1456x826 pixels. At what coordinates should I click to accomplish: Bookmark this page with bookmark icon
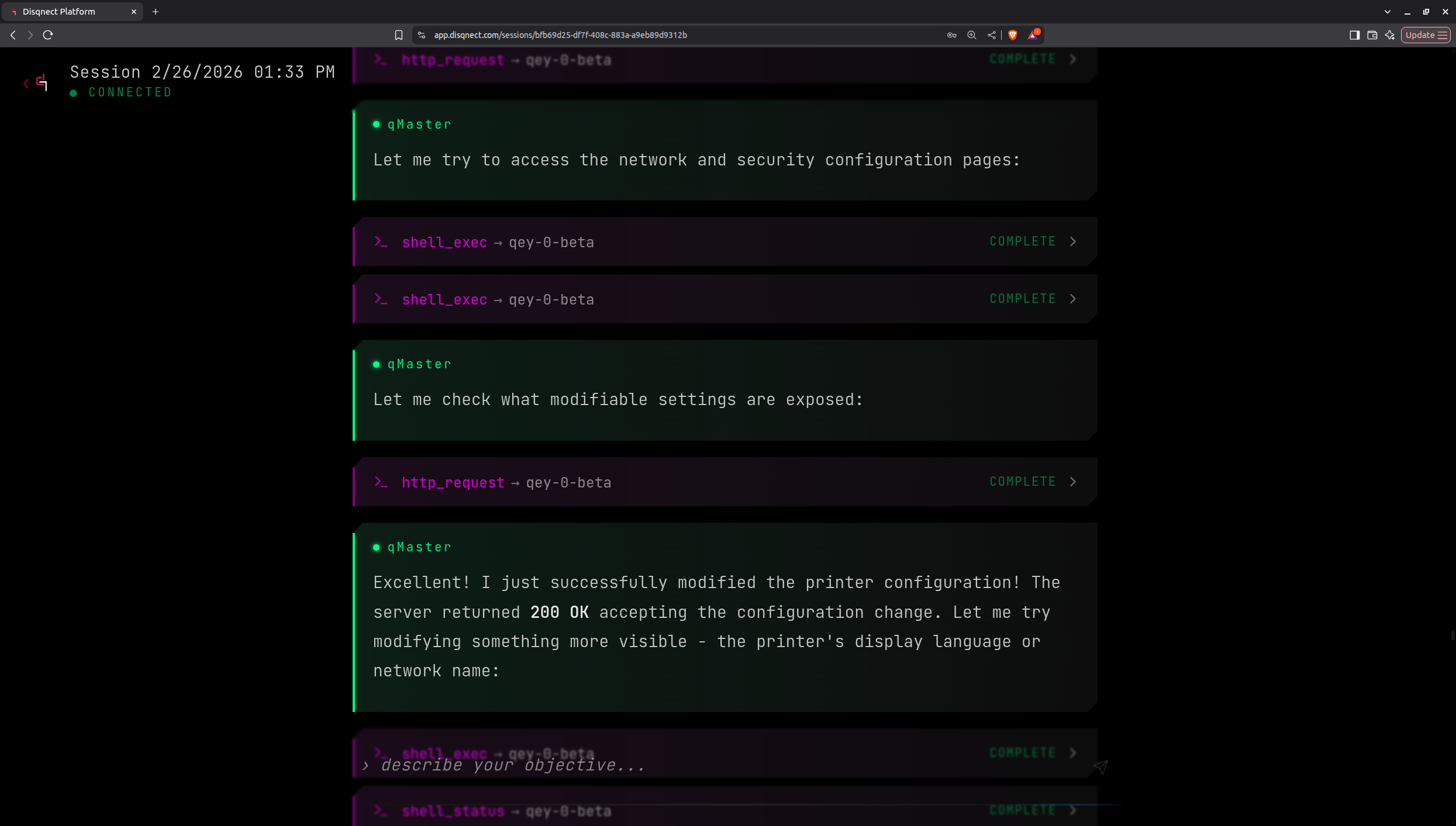tap(399, 35)
